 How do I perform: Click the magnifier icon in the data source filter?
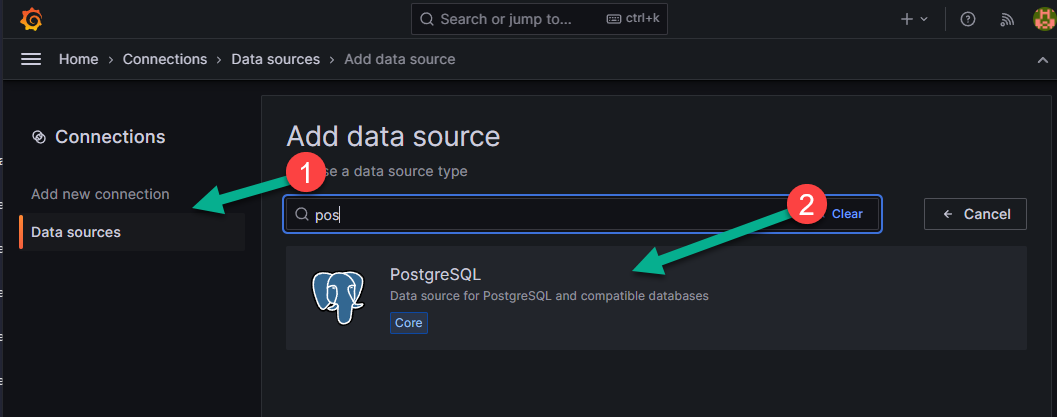(300, 214)
